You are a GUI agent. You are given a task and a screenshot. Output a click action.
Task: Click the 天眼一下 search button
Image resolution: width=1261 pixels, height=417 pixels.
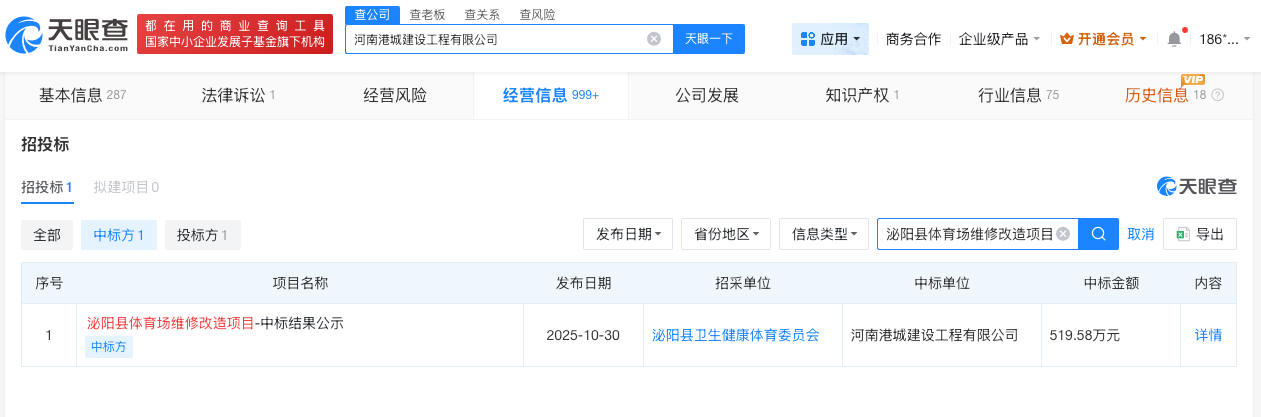pos(708,39)
